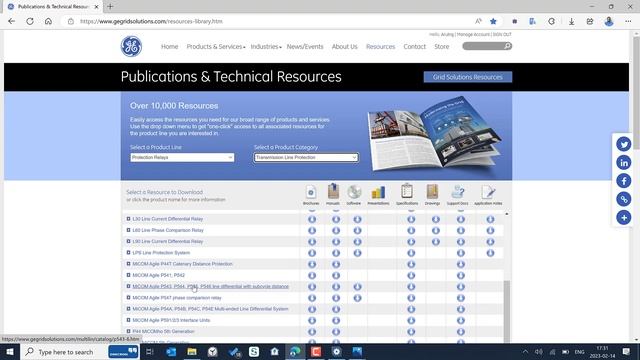Download support docs for MiCOM Agile P541, P542
The image size is (640, 360).
(461, 276)
